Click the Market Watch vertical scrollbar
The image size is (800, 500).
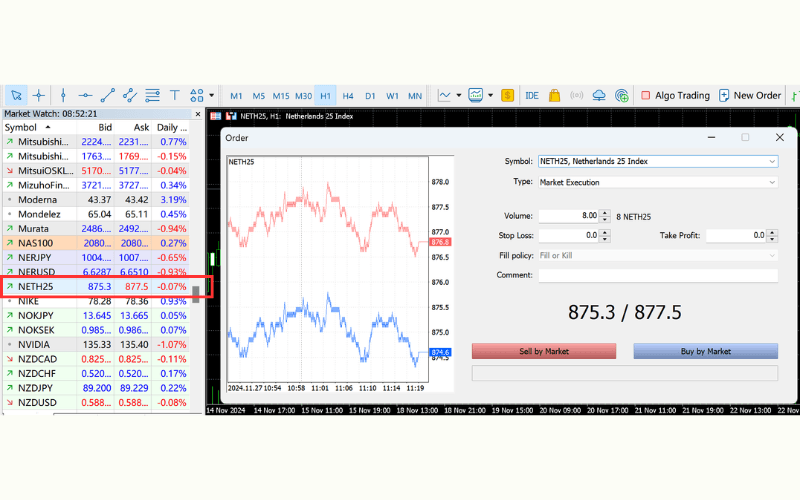click(197, 292)
